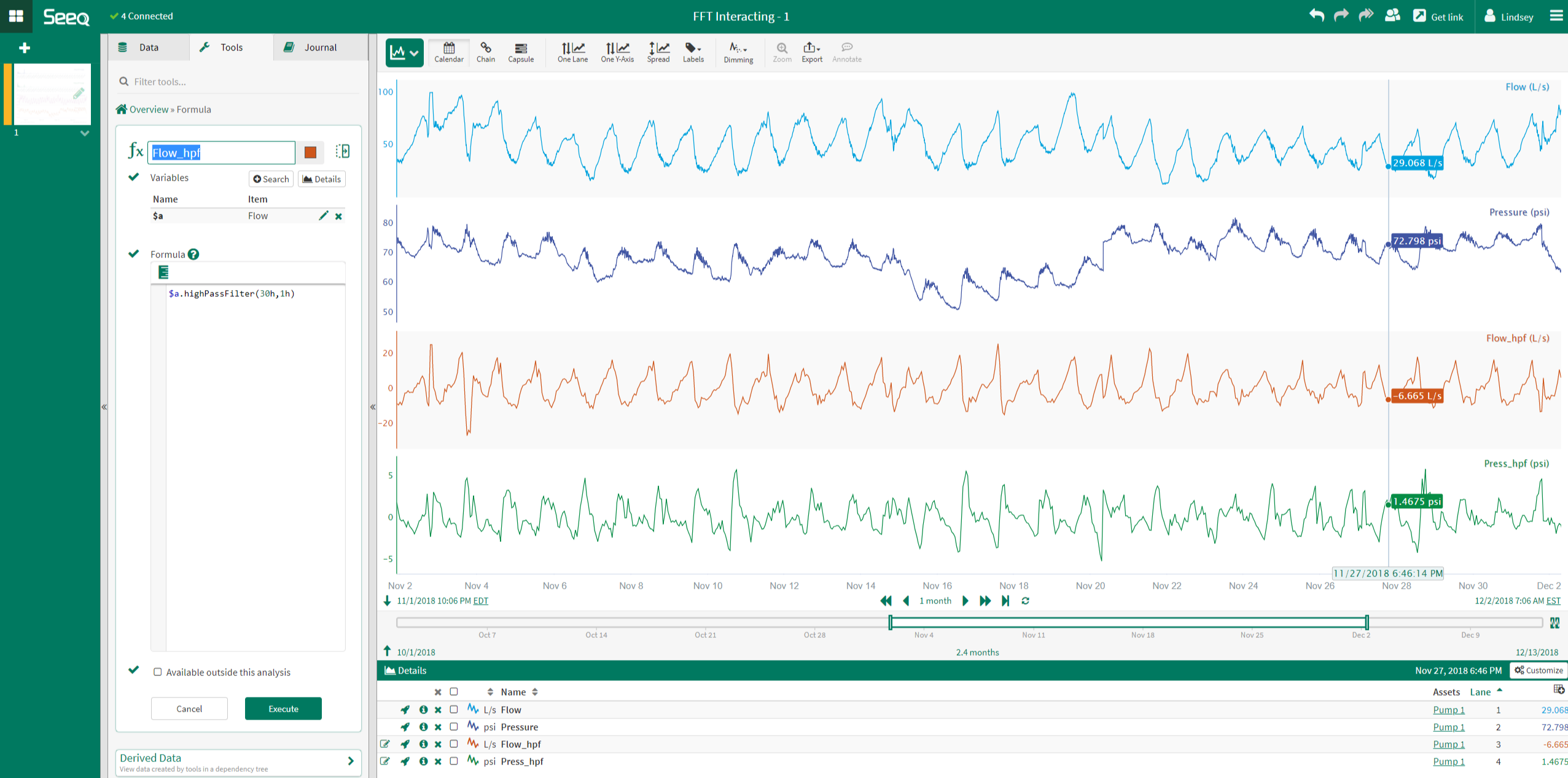Select the Flow signal checkbox in Details
1568x778 pixels.
click(454, 710)
